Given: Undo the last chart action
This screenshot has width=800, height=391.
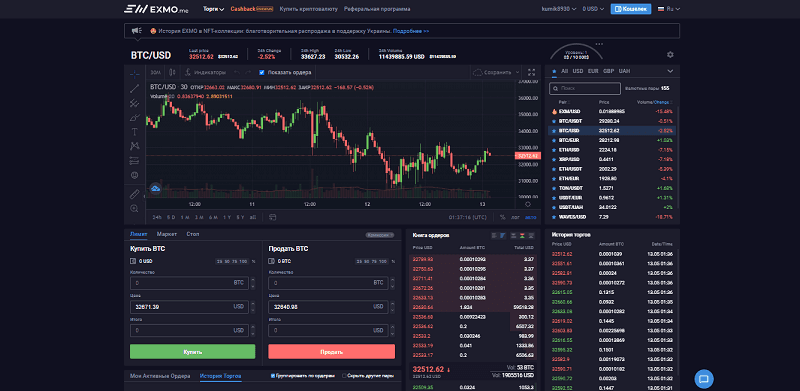Looking at the screenshot, I should click(237, 72).
